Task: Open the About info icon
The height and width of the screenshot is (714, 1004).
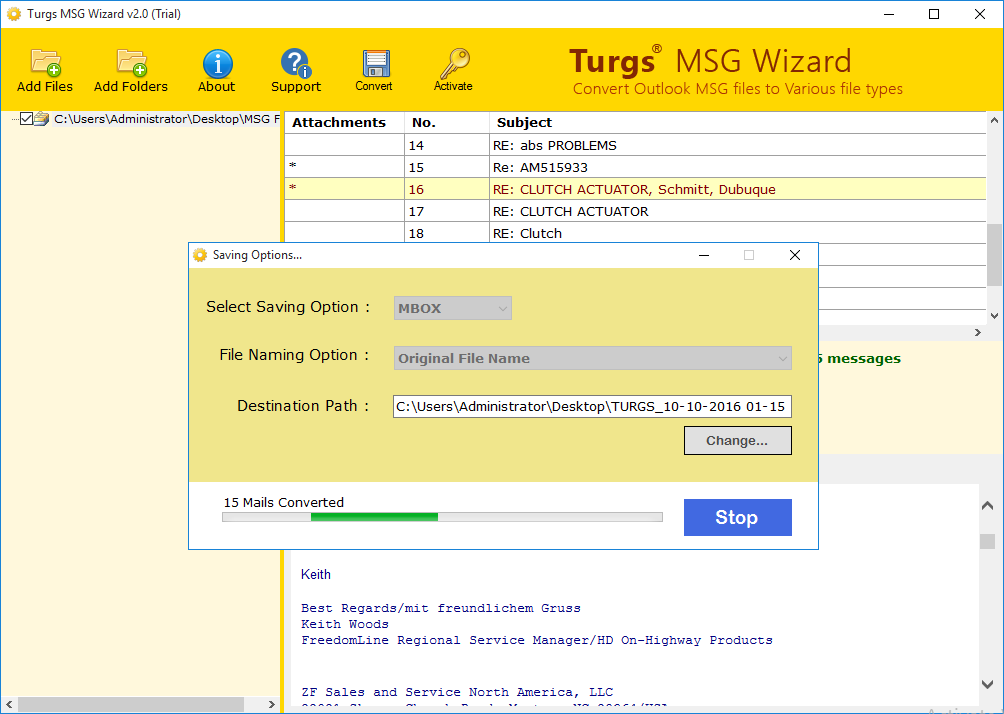Action: (217, 63)
